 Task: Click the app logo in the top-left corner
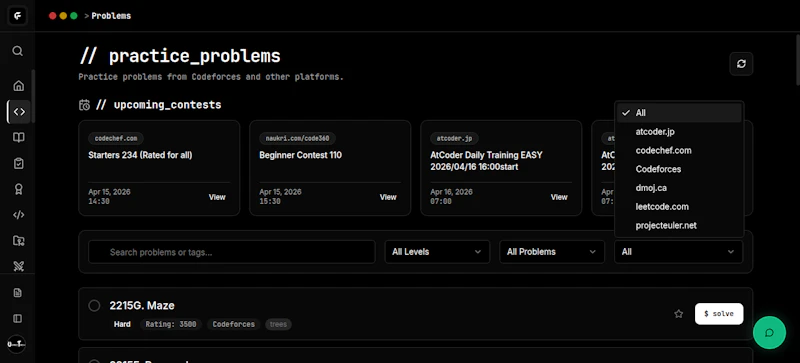click(17, 16)
